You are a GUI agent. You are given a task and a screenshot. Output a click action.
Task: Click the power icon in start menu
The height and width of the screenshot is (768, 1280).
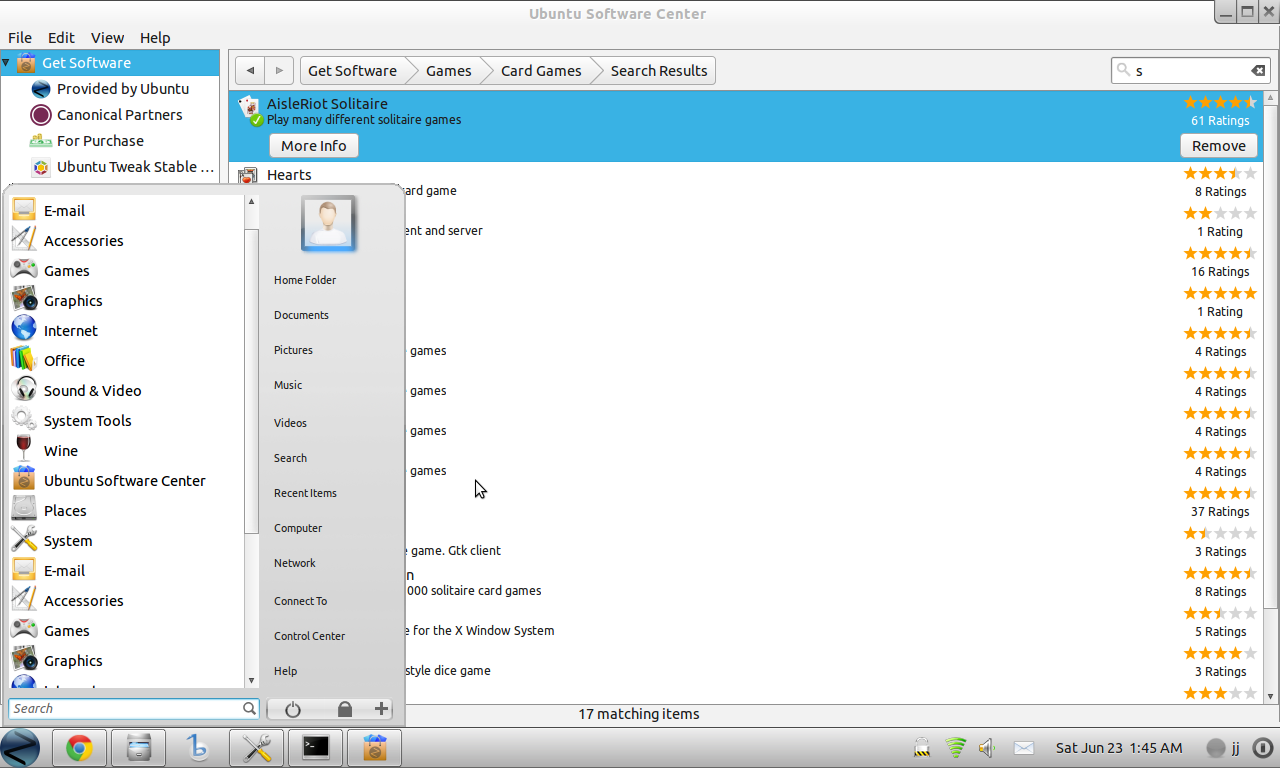[293, 709]
